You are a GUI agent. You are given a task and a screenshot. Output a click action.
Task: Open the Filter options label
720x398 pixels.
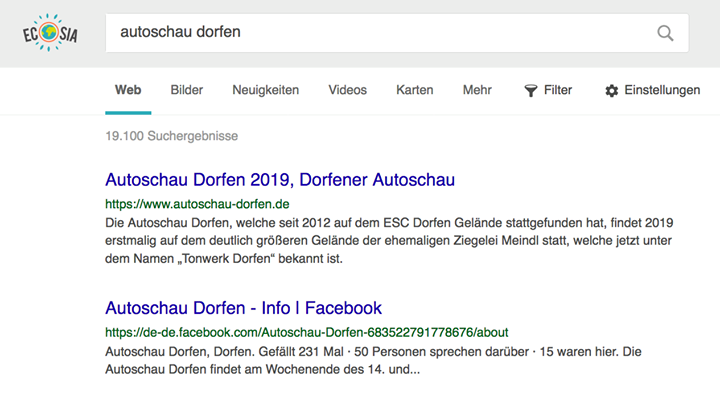(558, 90)
